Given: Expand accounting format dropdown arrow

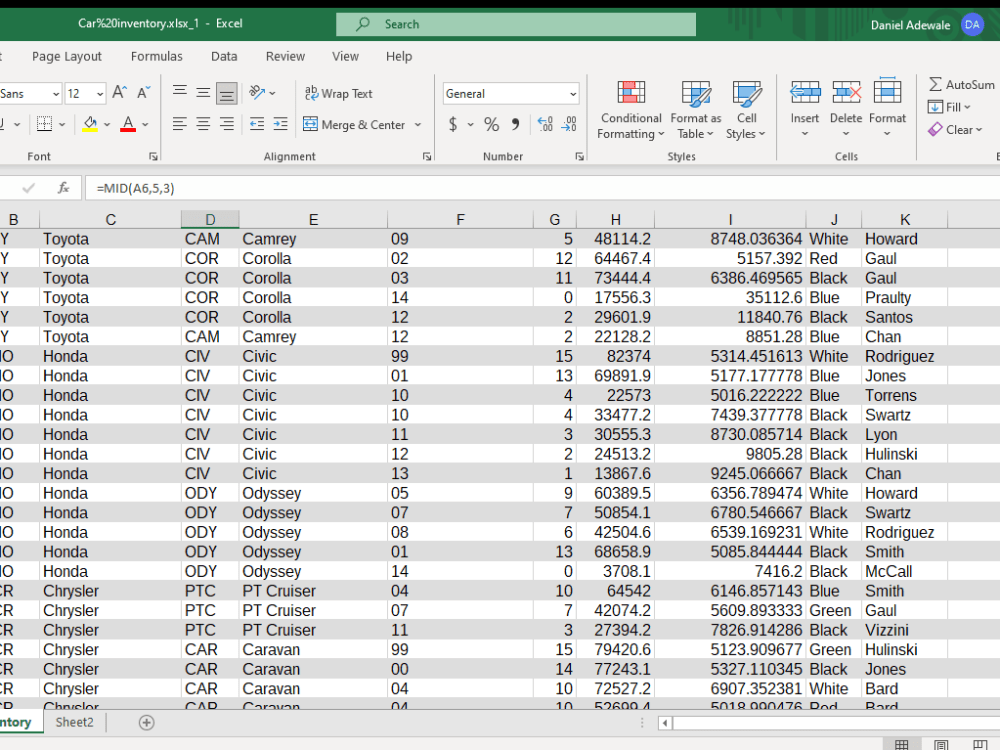Looking at the screenshot, I should coord(471,124).
